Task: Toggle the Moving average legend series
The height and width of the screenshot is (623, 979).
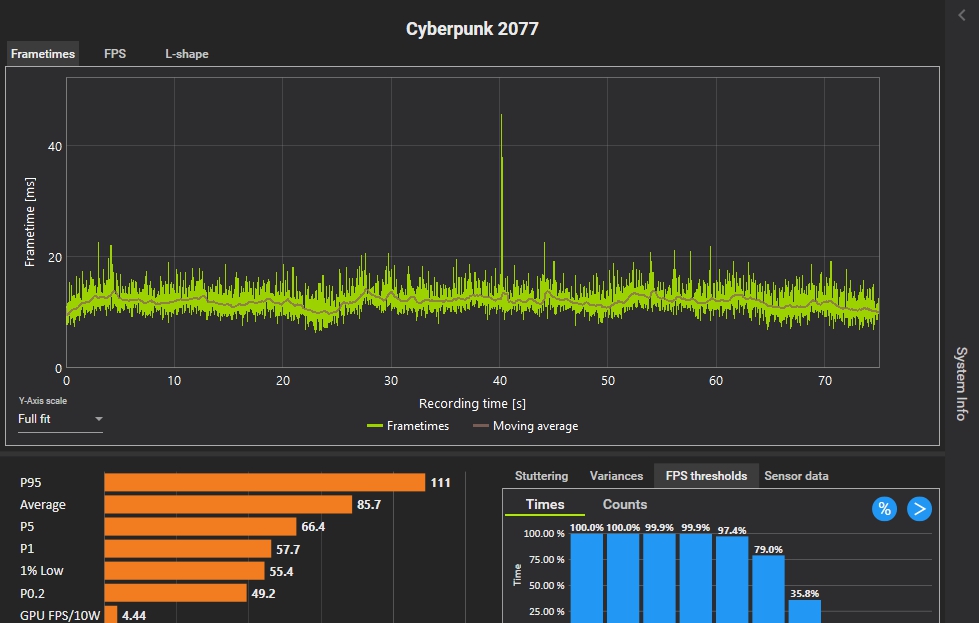Action: click(x=525, y=426)
